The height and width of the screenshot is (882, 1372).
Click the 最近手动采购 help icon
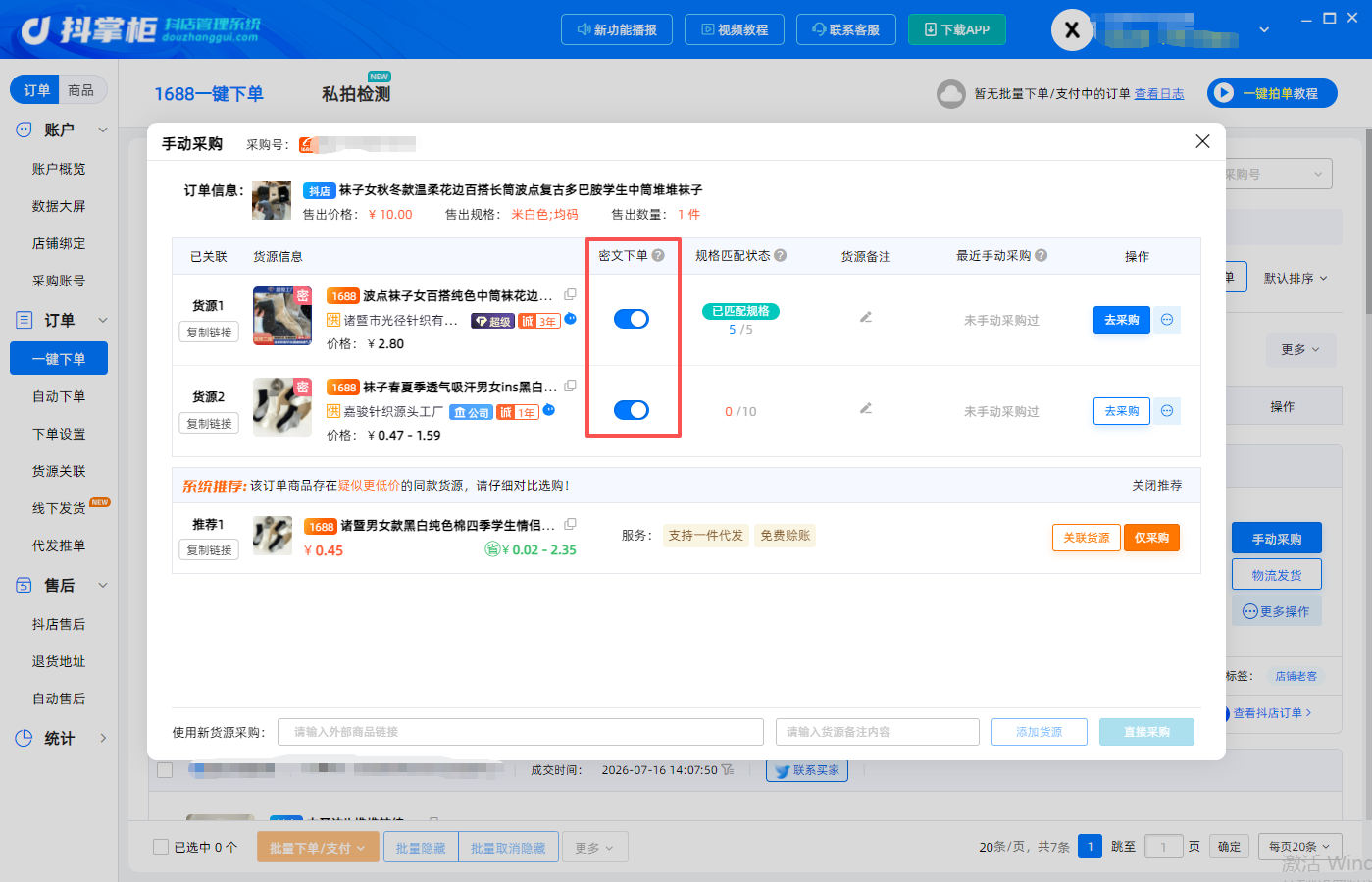coord(1042,255)
